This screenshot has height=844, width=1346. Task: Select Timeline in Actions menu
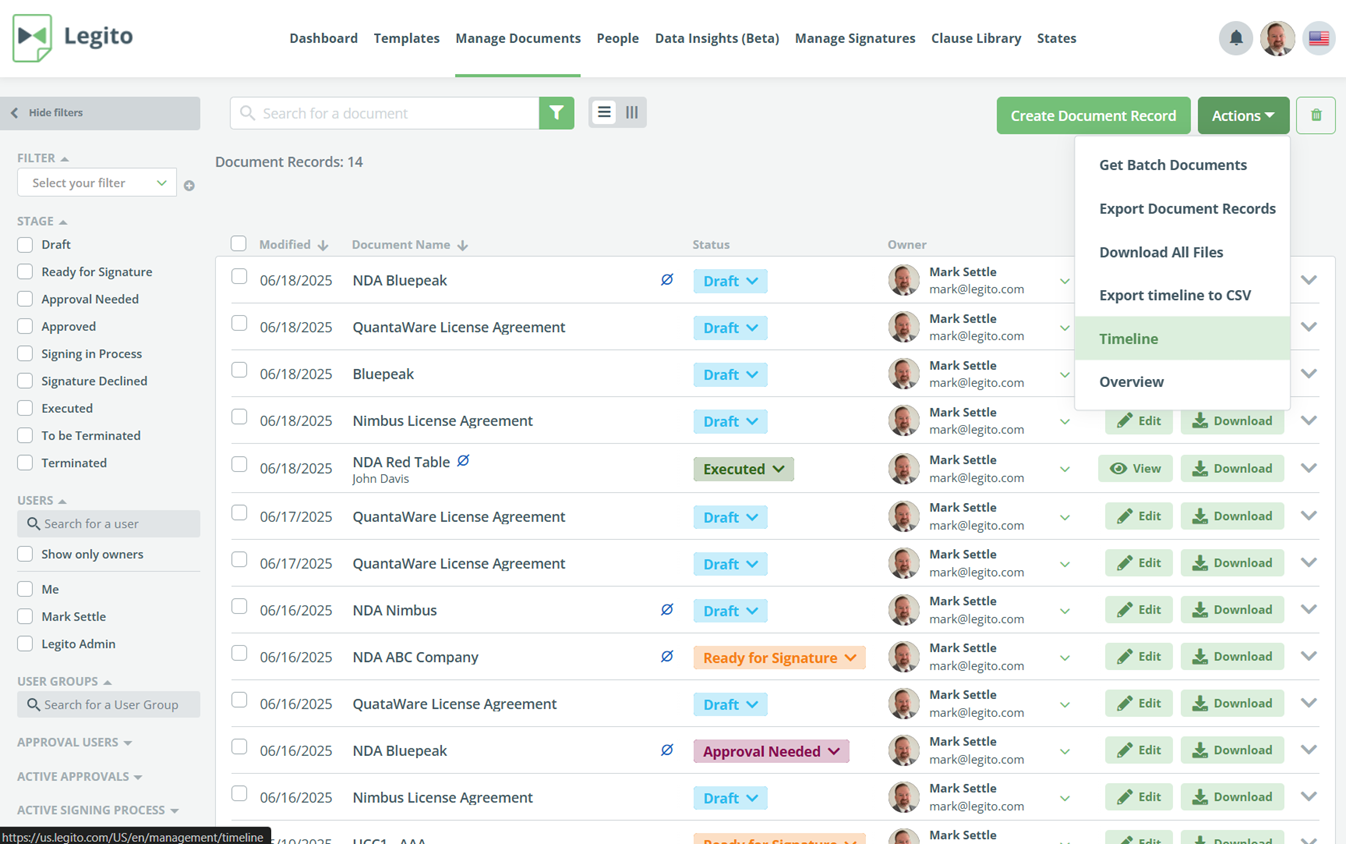click(1182, 338)
